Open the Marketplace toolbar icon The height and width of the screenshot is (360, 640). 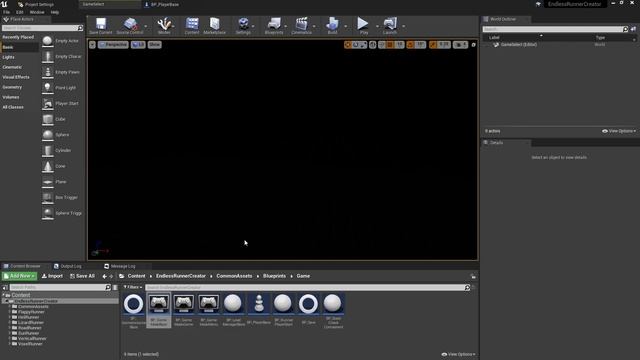[x=214, y=26]
